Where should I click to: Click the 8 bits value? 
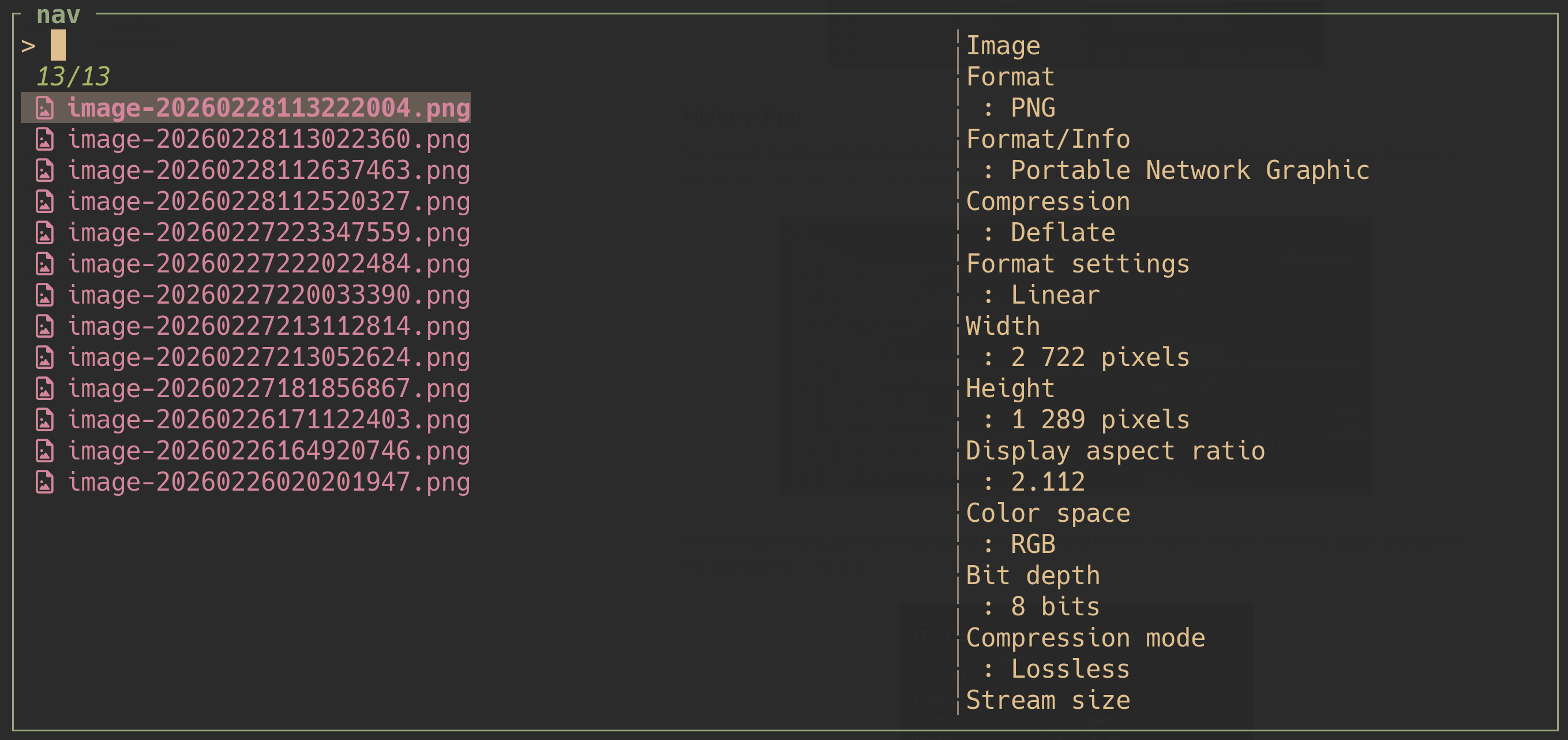point(1055,607)
